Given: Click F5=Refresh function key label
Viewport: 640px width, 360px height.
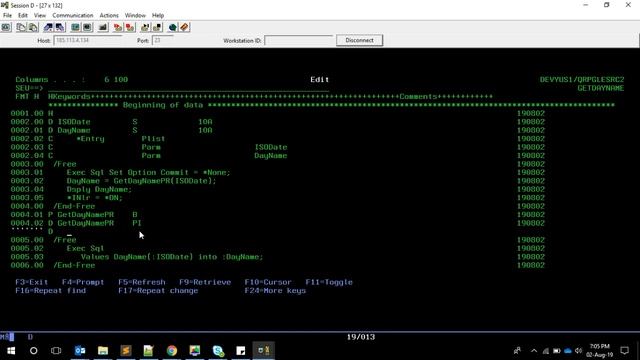Looking at the screenshot, I should 142,282.
